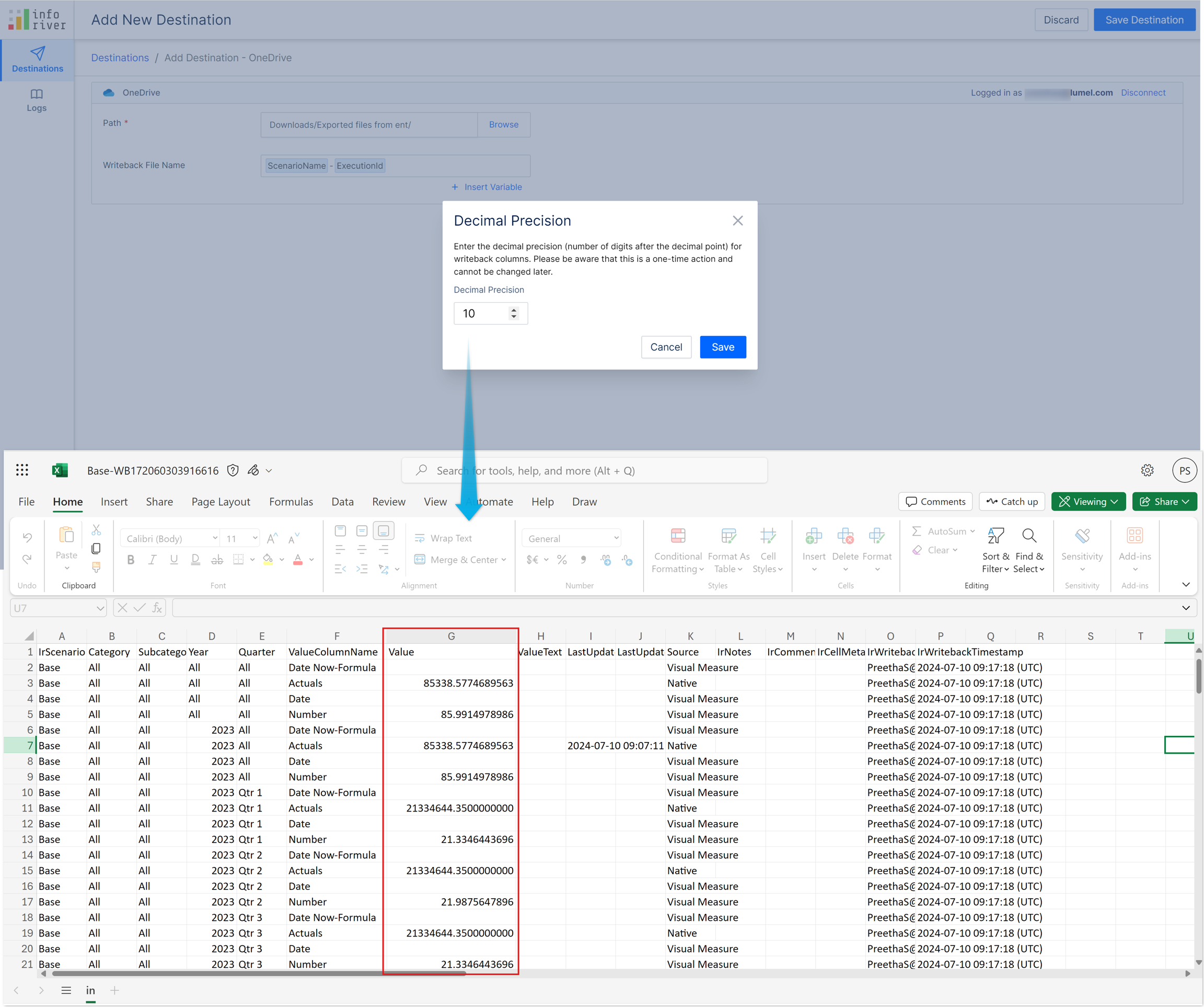1204x1007 pixels.
Task: Open the Viewing mode dropdown
Action: click(1088, 501)
